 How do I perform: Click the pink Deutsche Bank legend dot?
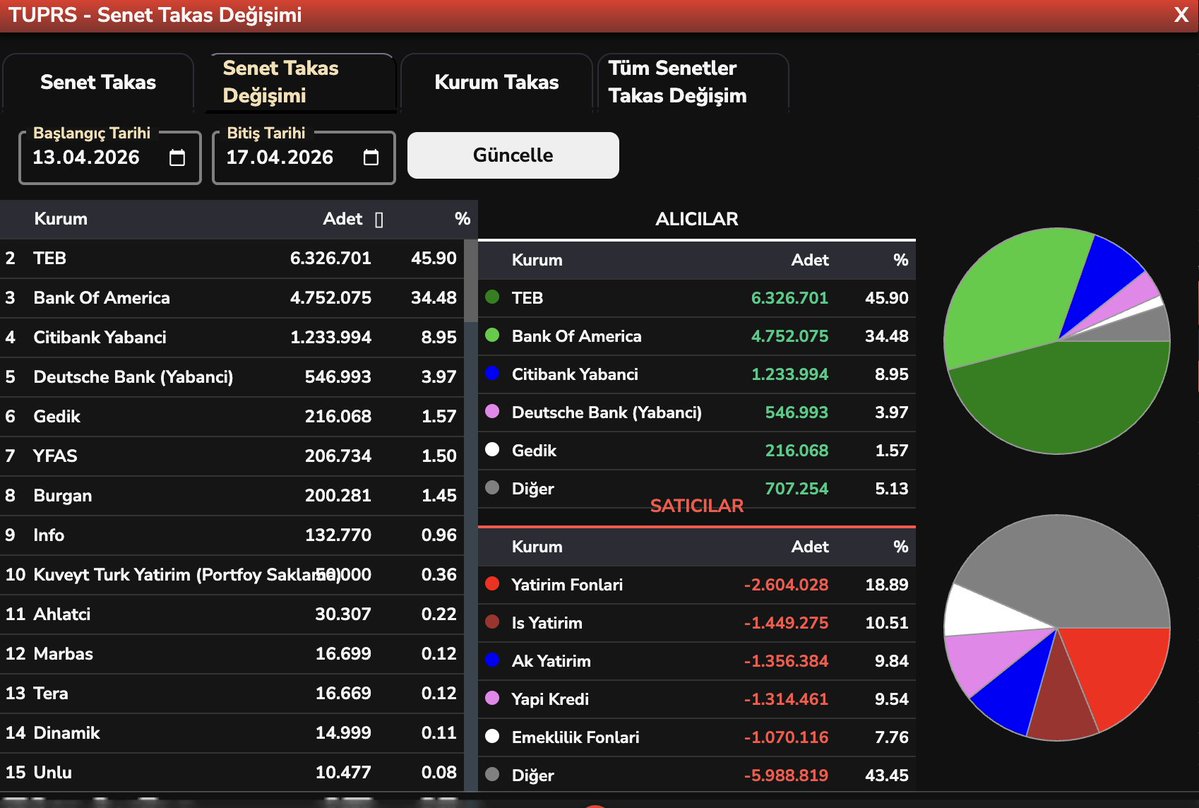coord(492,411)
